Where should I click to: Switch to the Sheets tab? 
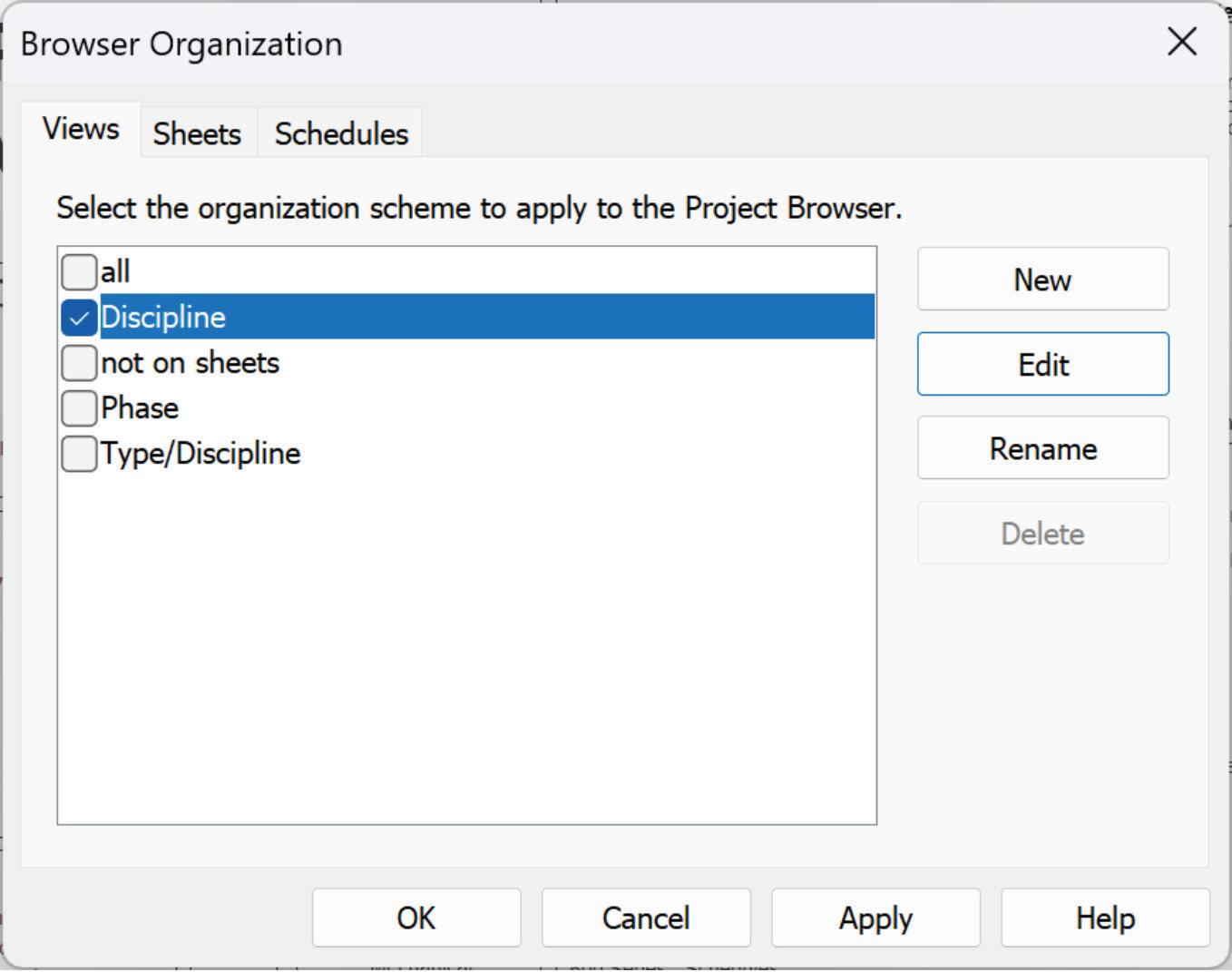pyautogui.click(x=197, y=133)
